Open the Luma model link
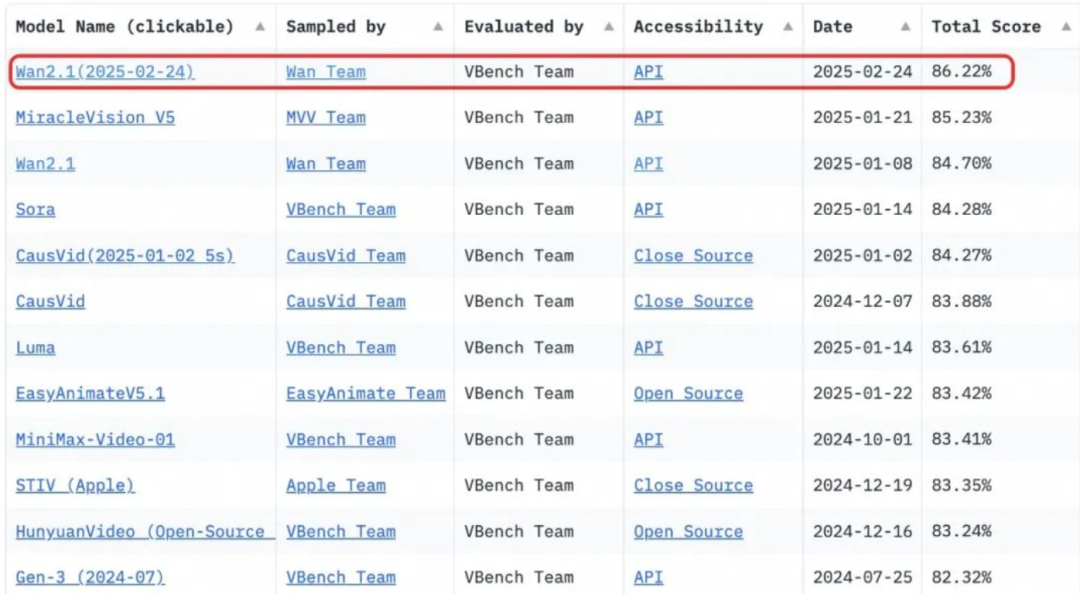The image size is (1080, 594). point(35,348)
